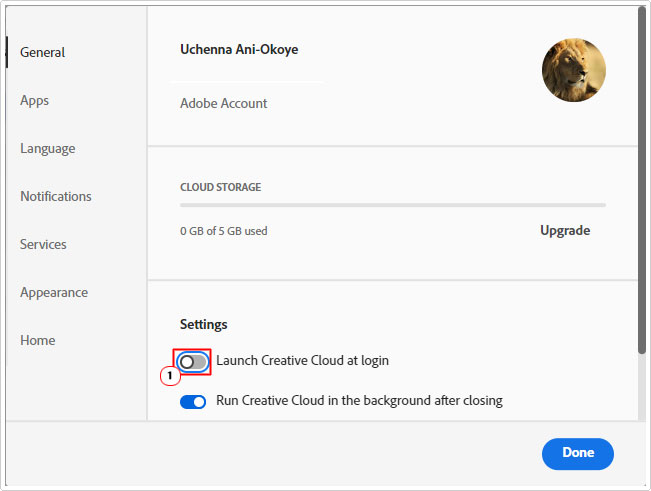
Task: Click the CLOUD STORAGE heading
Action: coord(220,187)
